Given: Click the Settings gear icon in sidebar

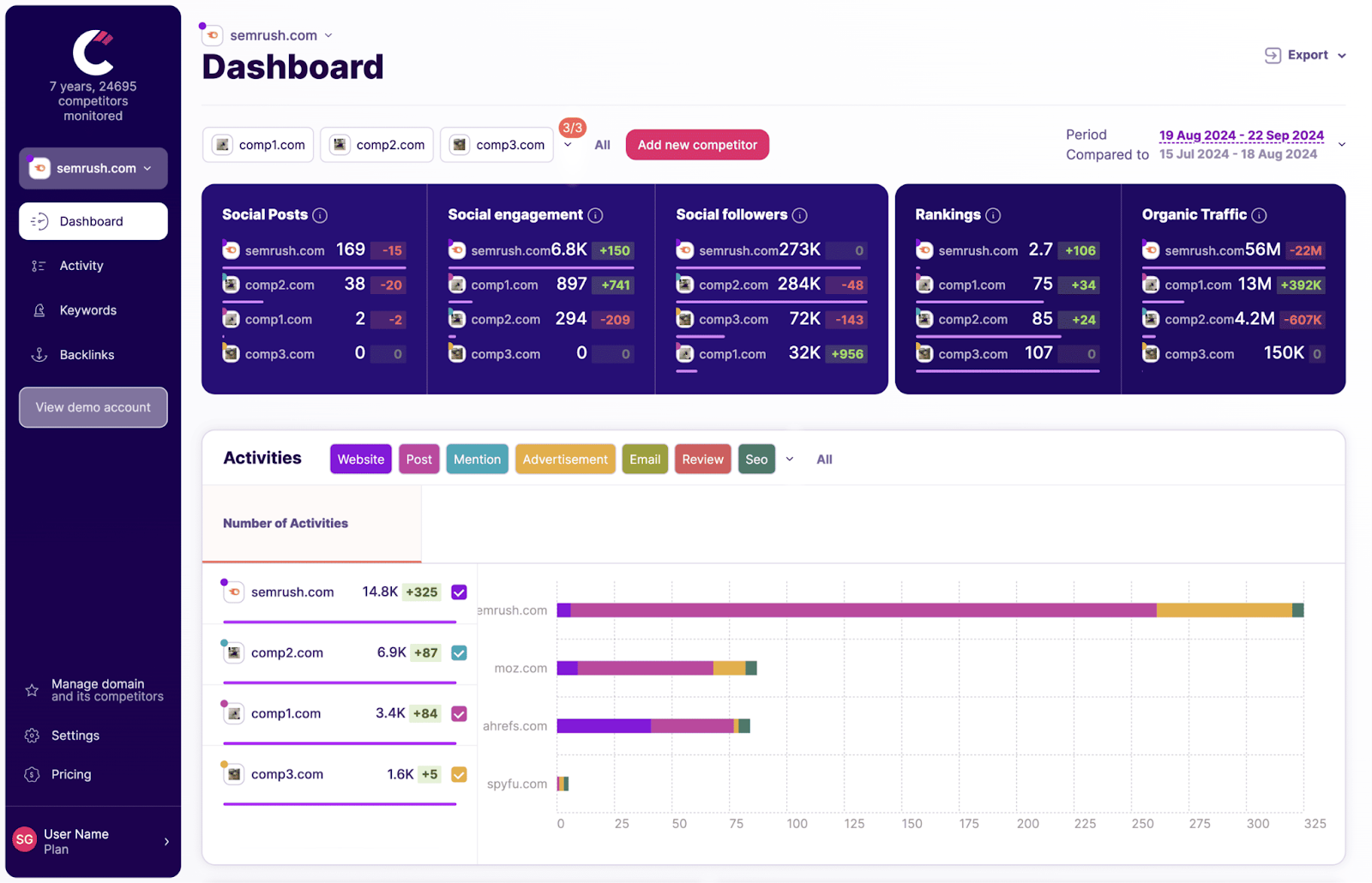Looking at the screenshot, I should coord(32,736).
